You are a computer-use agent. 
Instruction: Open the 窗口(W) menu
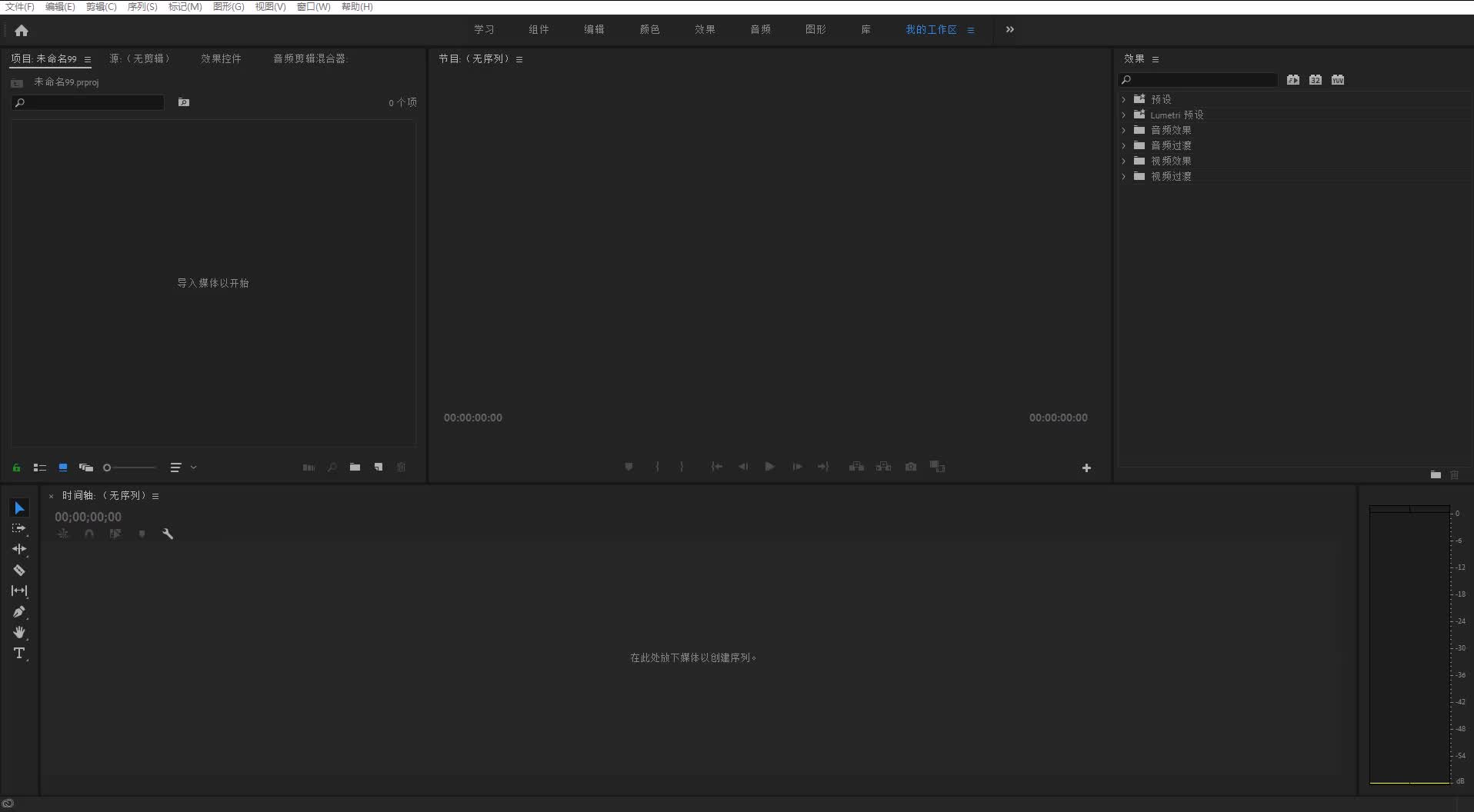[313, 7]
